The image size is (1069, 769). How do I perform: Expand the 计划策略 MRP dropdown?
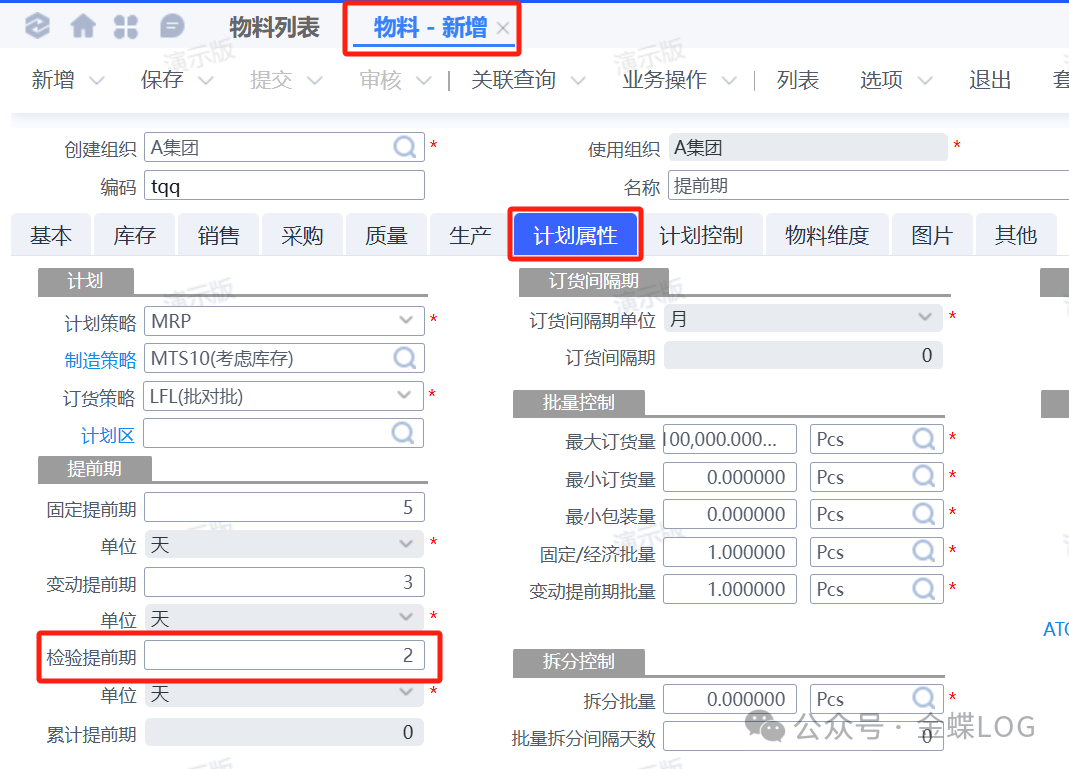[x=405, y=321]
